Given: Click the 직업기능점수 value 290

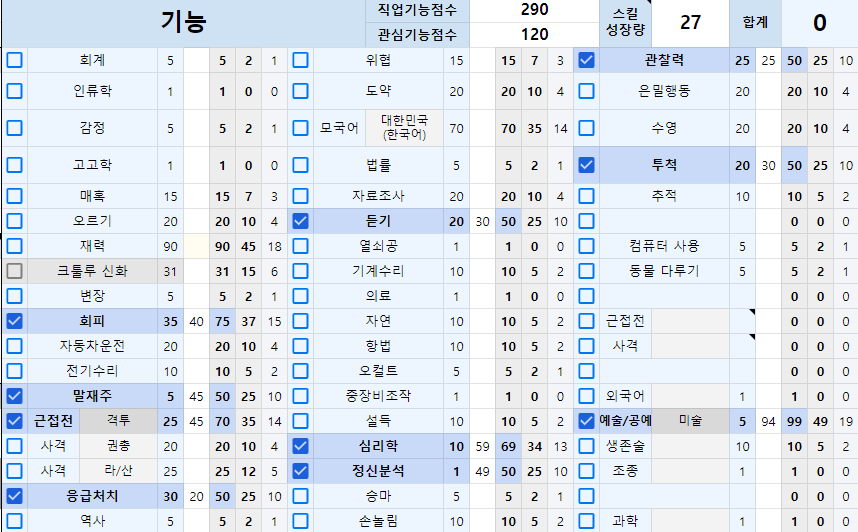Looking at the screenshot, I should [534, 10].
